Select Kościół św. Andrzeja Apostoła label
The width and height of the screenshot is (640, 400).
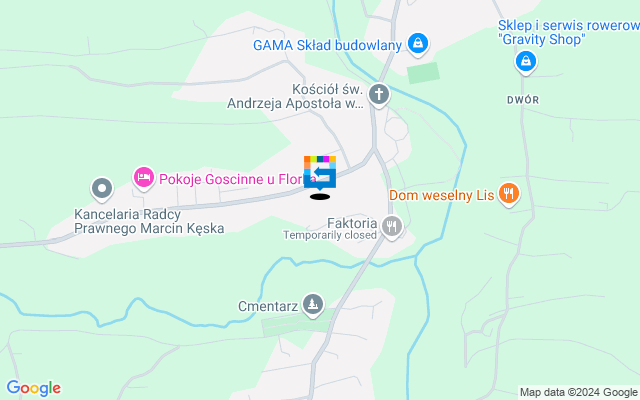click(x=295, y=96)
